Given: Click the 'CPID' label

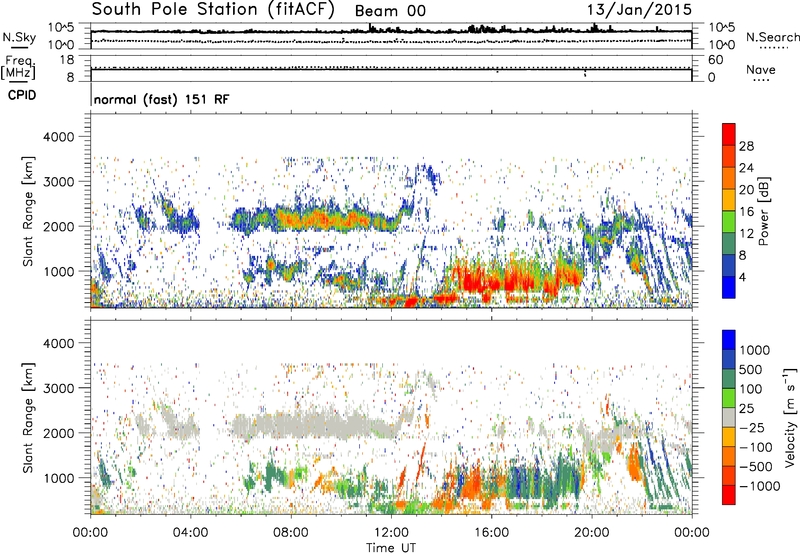Looking at the screenshot, I should click(22, 95).
